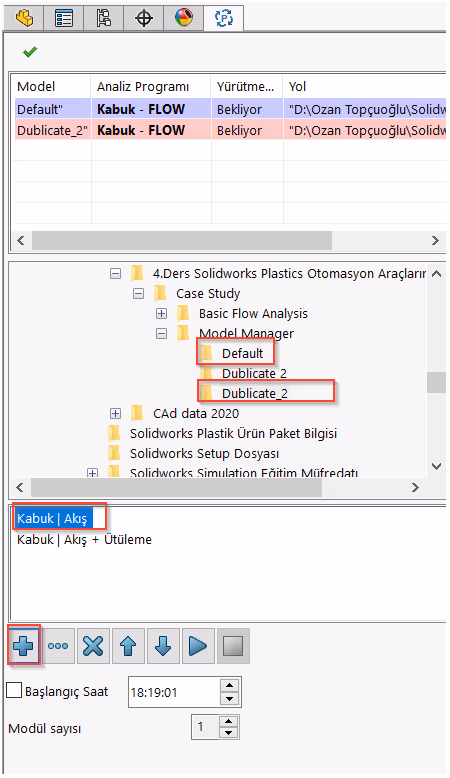The width and height of the screenshot is (450, 778).
Task: Select the Dublicate 2 folder with a space
Action: click(254, 373)
